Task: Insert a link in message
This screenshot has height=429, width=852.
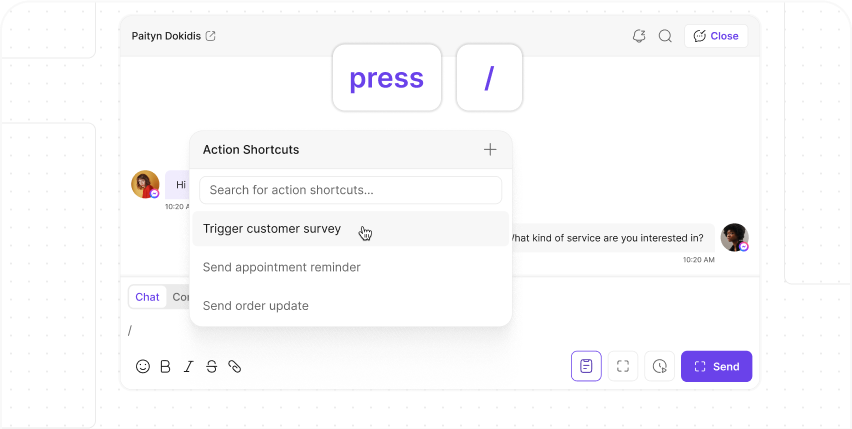Action: tap(234, 367)
